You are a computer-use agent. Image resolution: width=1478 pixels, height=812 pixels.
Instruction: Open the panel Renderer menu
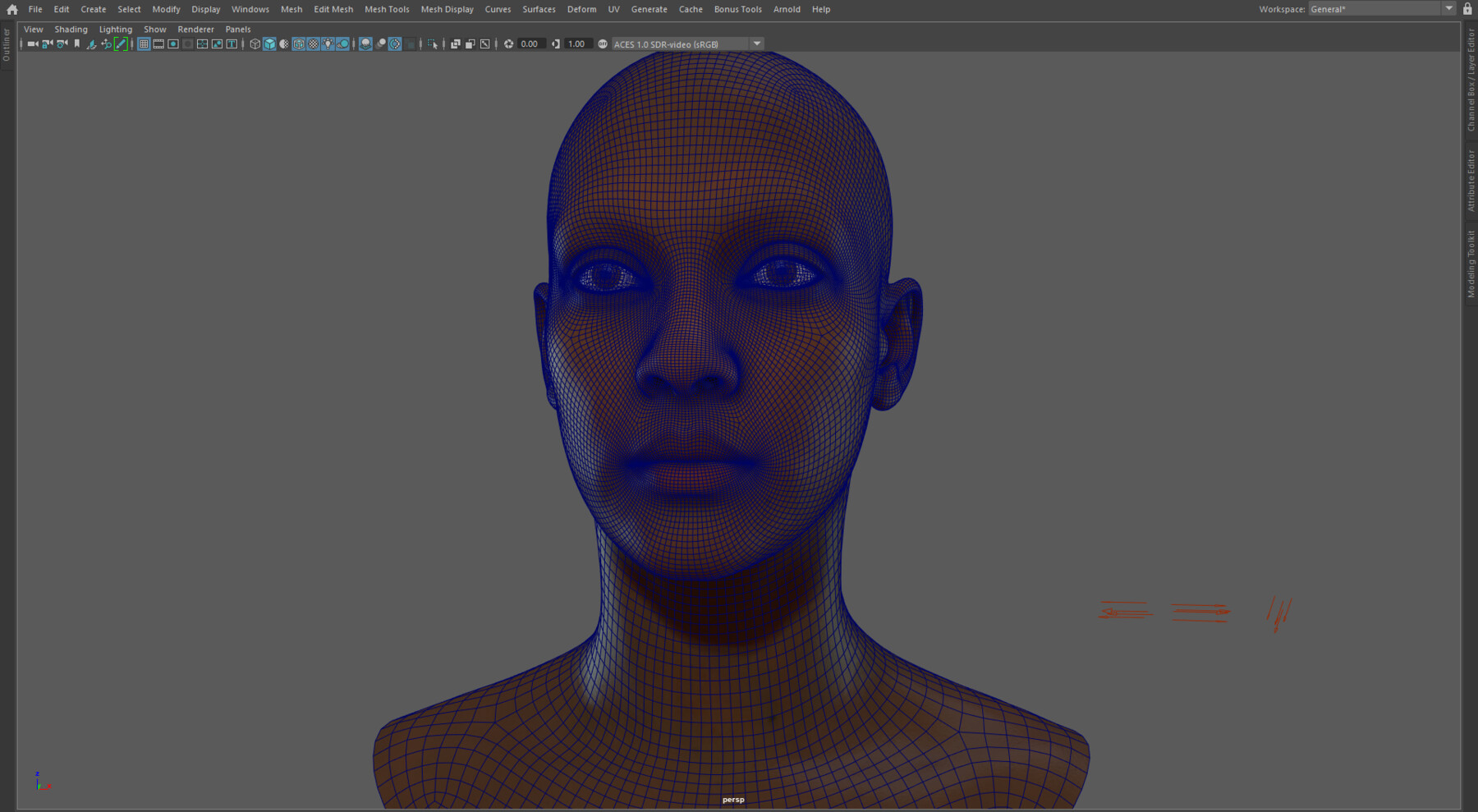coord(195,29)
